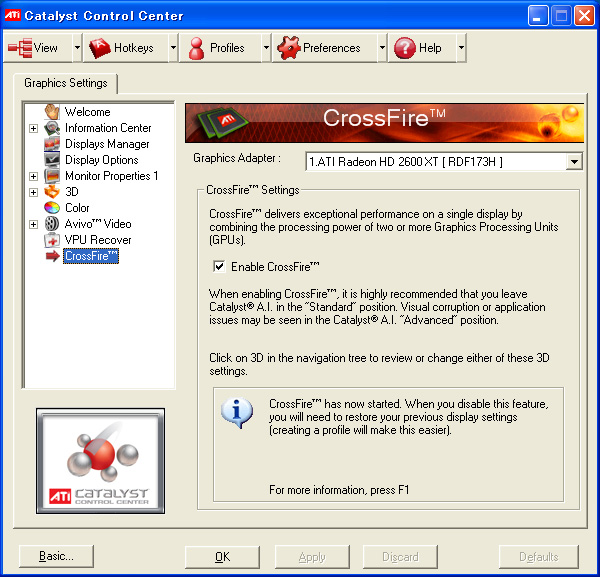The image size is (600, 577).
Task: Click the Avivo Video film reel icon
Action: [x=52, y=224]
